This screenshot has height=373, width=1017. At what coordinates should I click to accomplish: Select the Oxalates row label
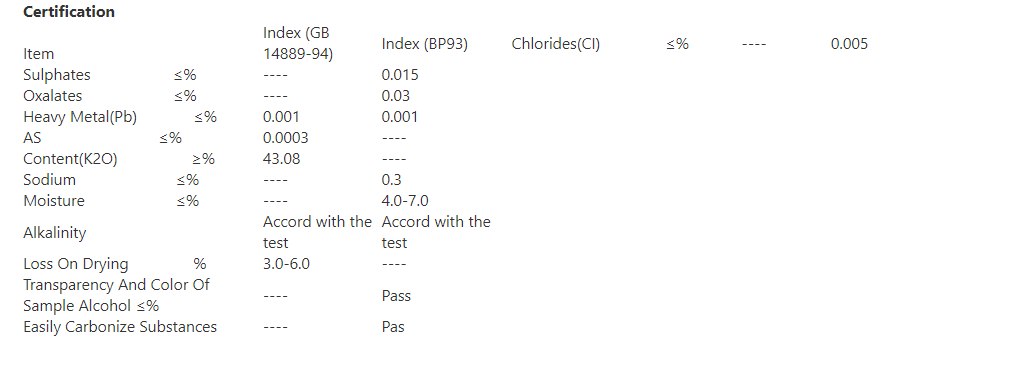[53, 96]
